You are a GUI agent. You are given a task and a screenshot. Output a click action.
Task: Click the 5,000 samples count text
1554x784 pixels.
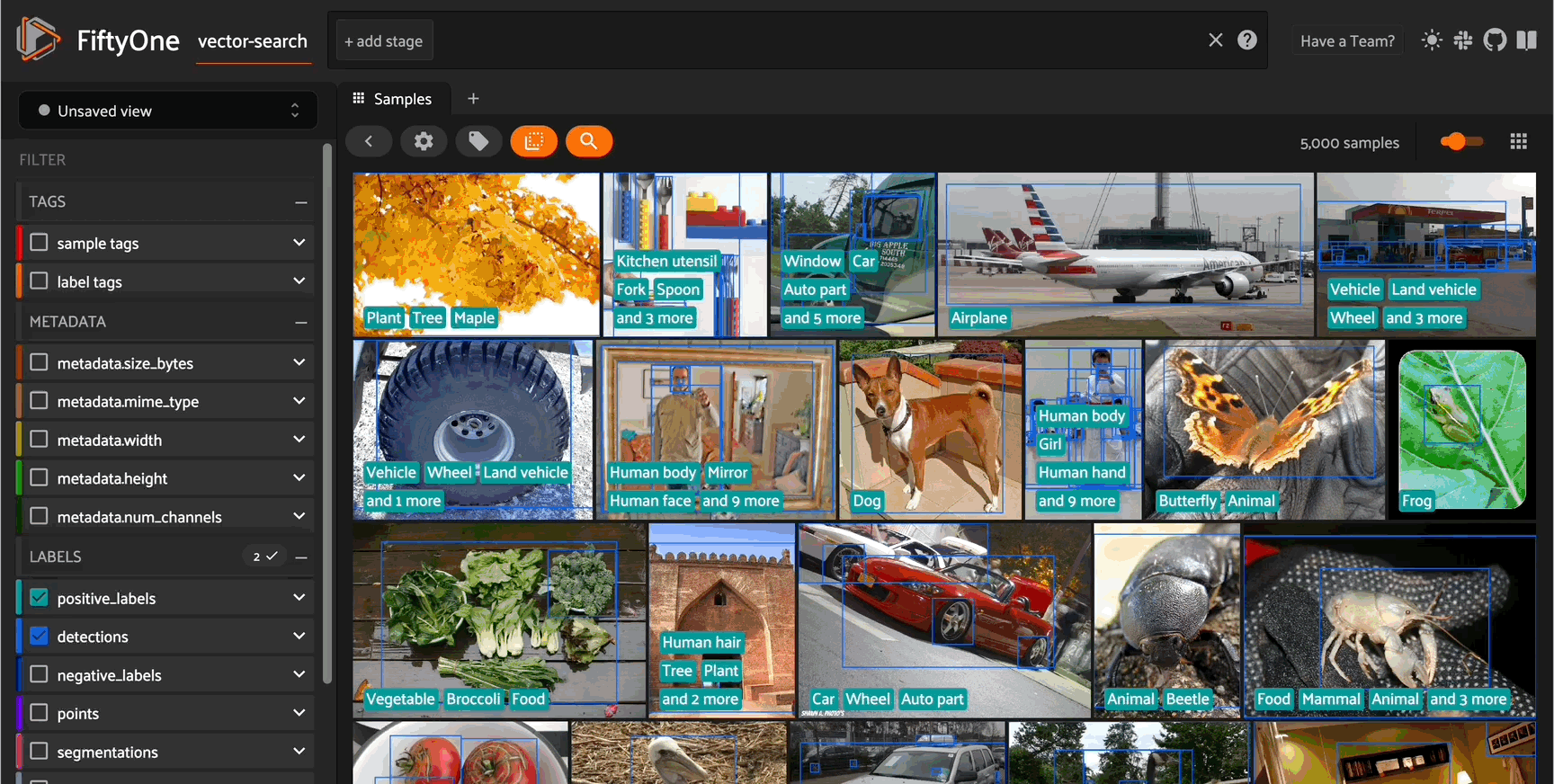[1350, 143]
